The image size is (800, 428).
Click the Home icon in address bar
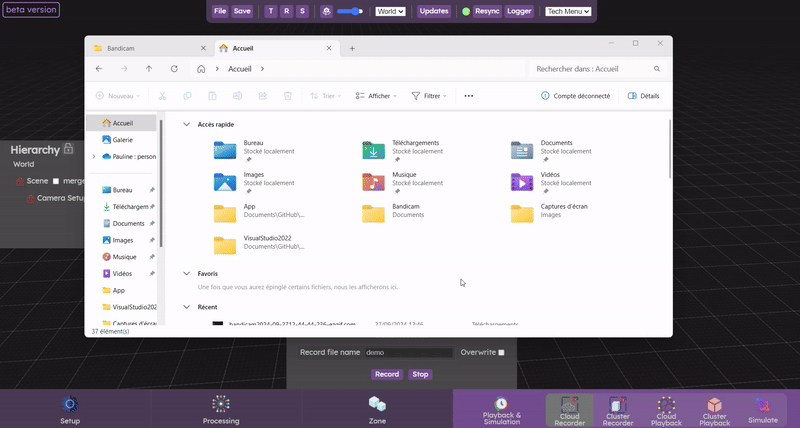coord(201,69)
